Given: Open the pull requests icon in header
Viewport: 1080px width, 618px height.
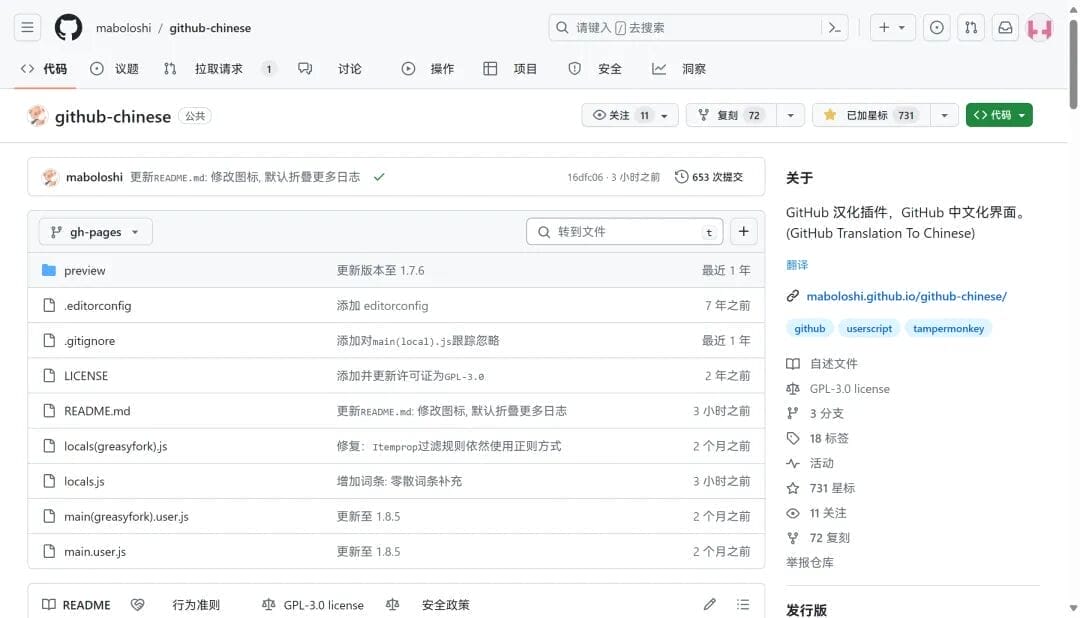Looking at the screenshot, I should pyautogui.click(x=970, y=28).
